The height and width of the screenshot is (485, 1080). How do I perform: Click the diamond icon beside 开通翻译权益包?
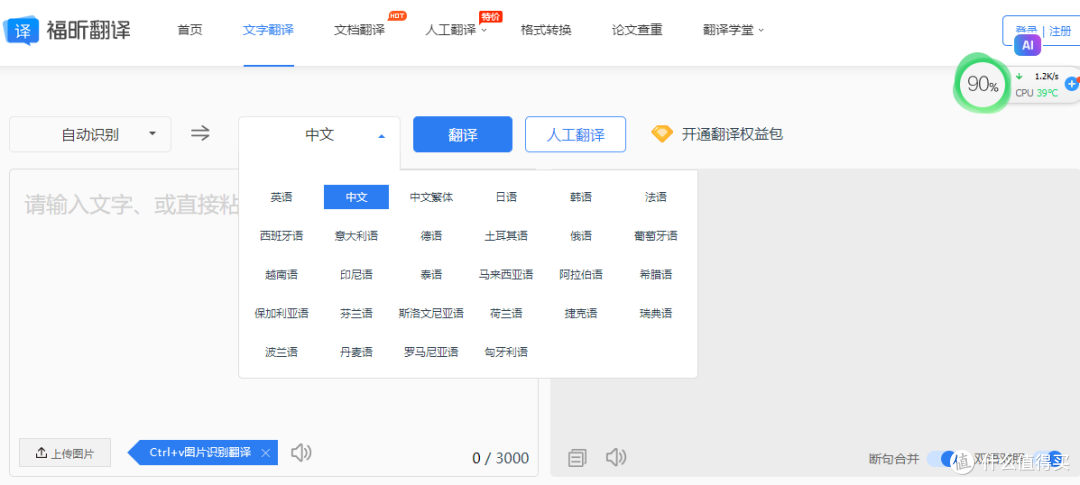662,134
